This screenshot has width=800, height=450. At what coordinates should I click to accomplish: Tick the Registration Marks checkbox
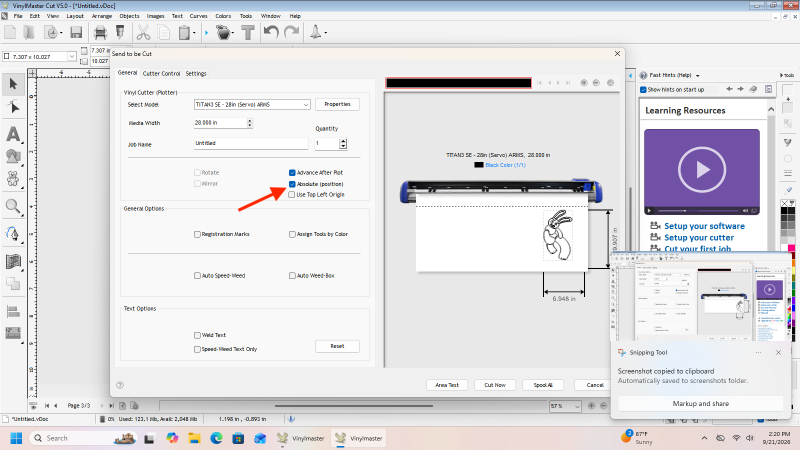[x=197, y=234]
